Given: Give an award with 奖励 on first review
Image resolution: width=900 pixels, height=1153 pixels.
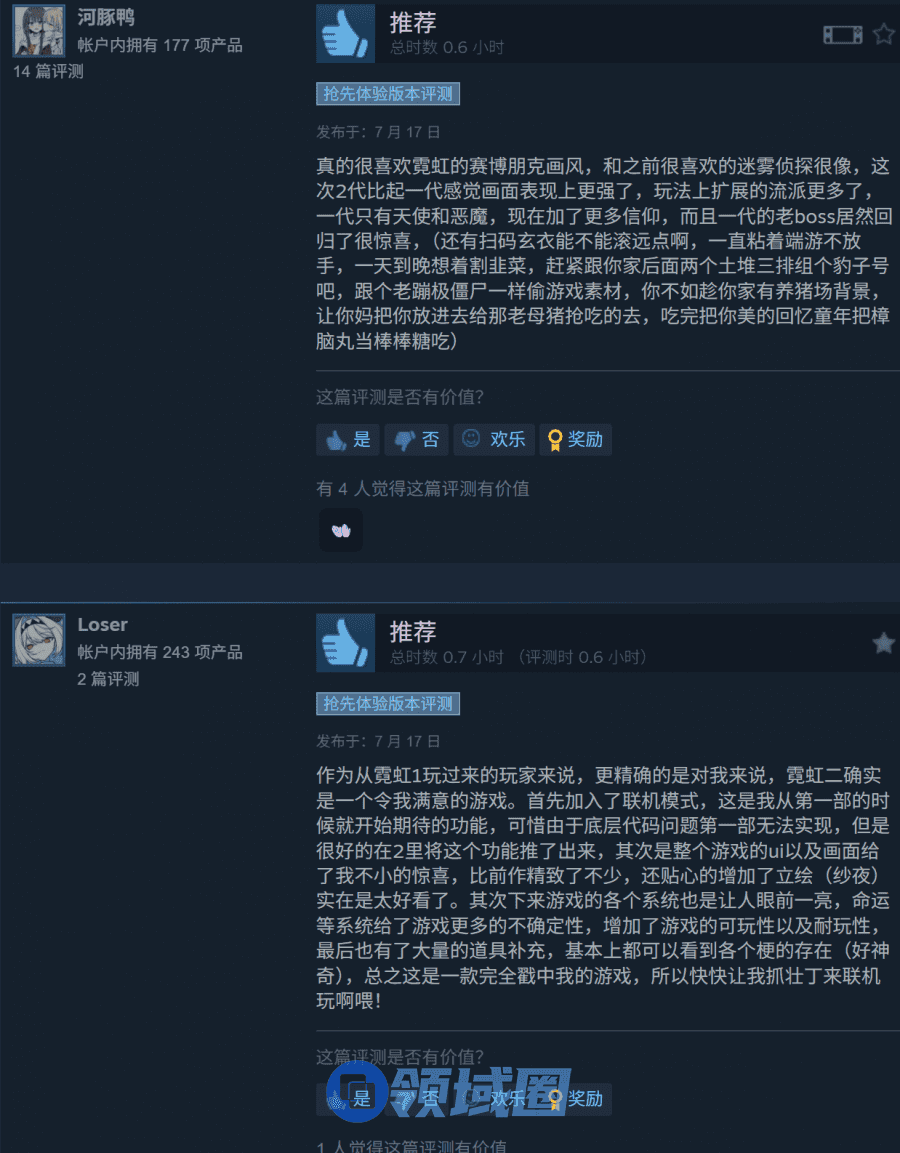Looking at the screenshot, I should click(575, 440).
